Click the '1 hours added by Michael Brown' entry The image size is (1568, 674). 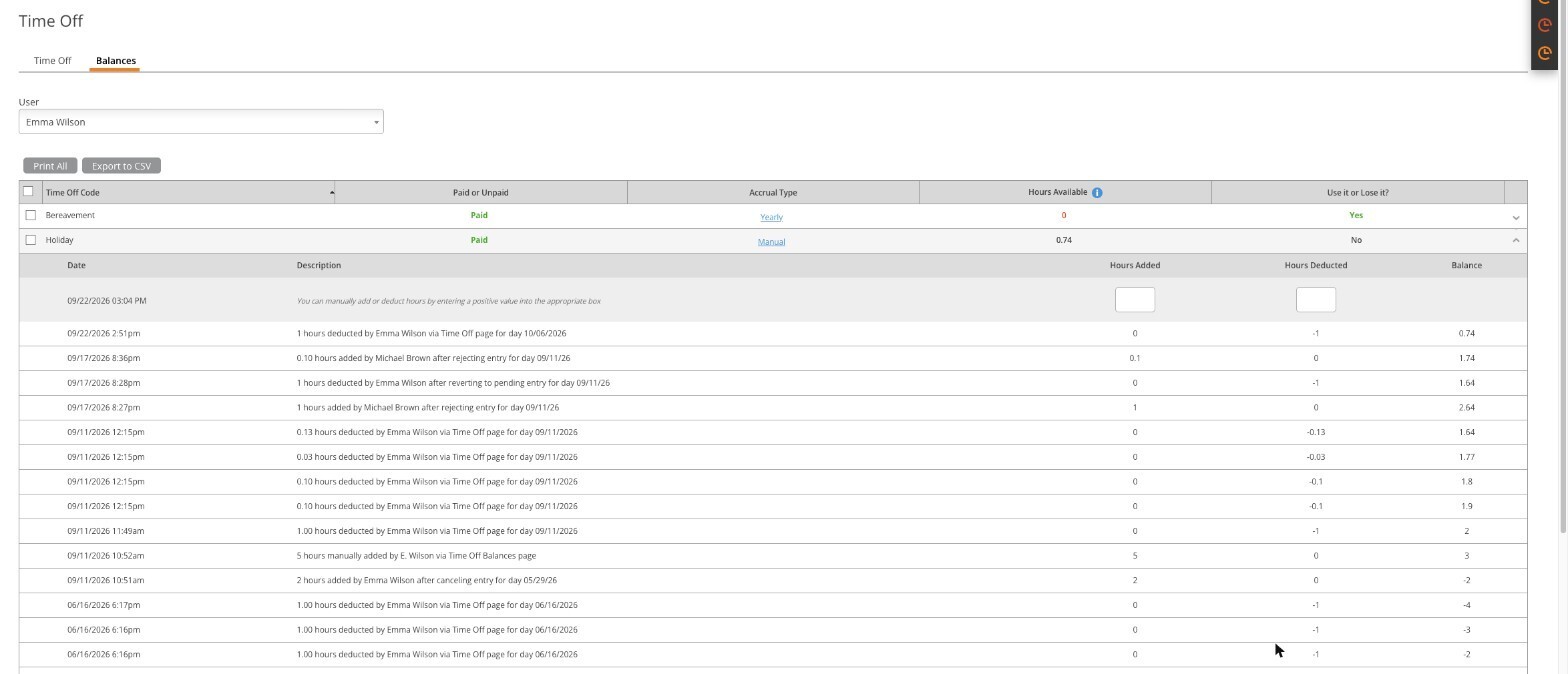point(428,408)
